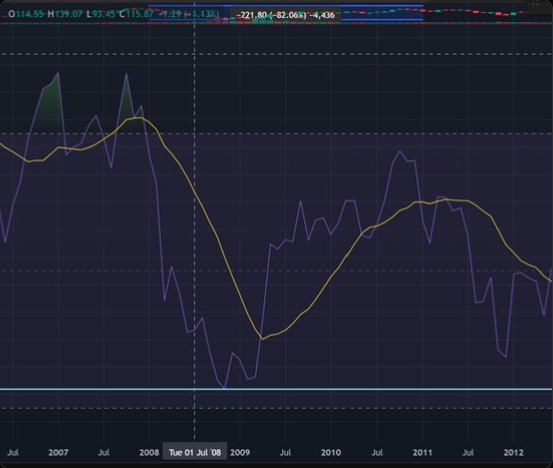The image size is (553, 468).
Task: Click the OHLC values header text
Action: tap(114, 14)
